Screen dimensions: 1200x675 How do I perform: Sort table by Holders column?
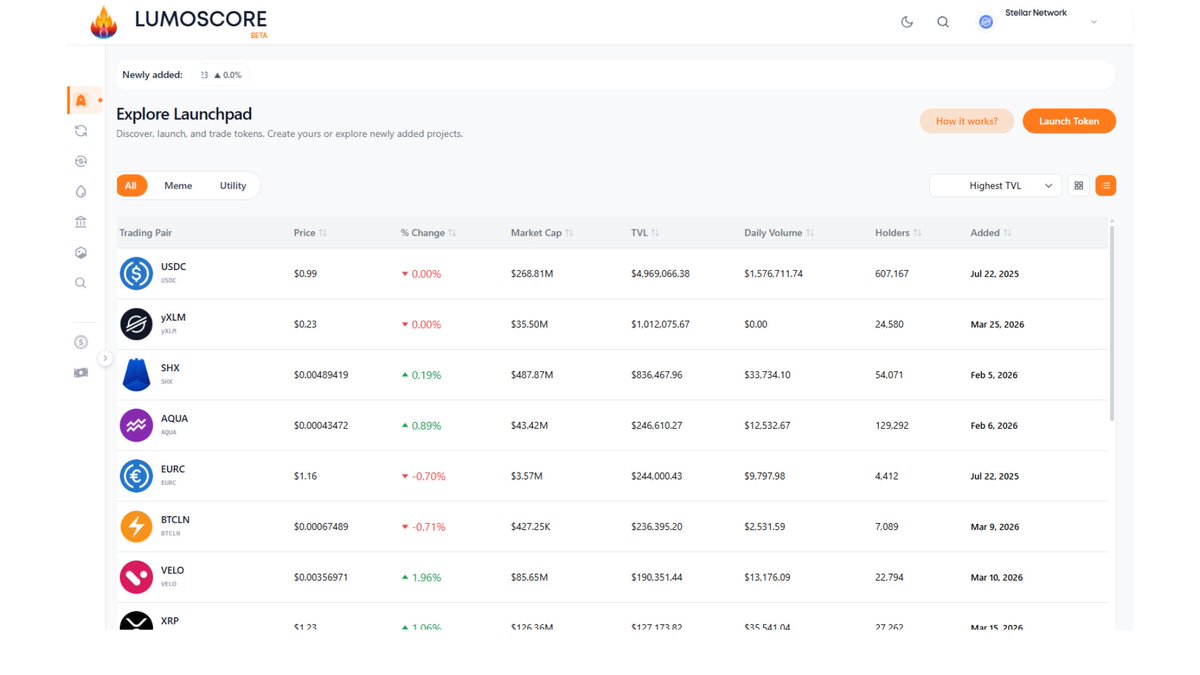coord(898,233)
